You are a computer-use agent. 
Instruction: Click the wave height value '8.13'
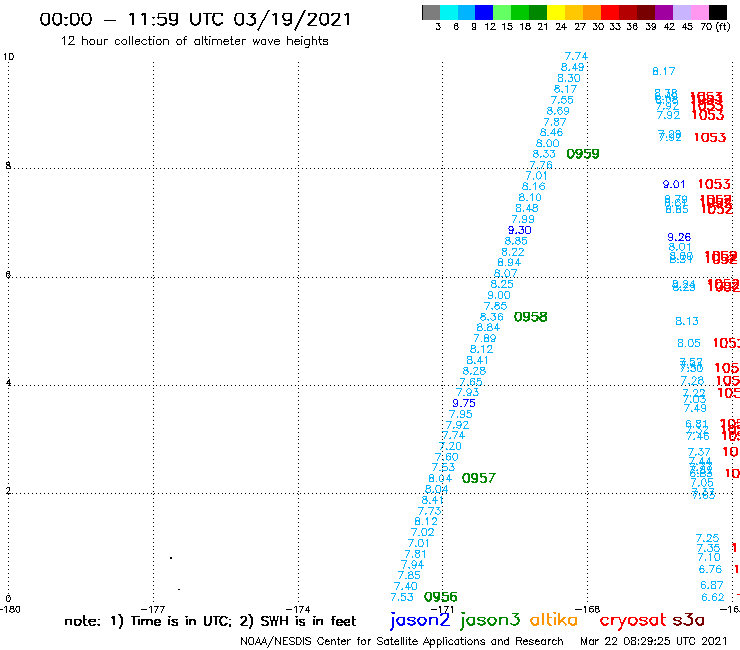[x=687, y=321]
